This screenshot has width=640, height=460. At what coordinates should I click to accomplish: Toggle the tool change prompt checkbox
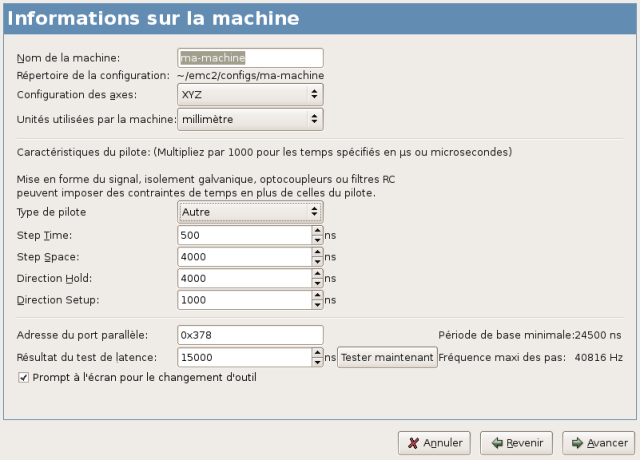(x=24, y=377)
